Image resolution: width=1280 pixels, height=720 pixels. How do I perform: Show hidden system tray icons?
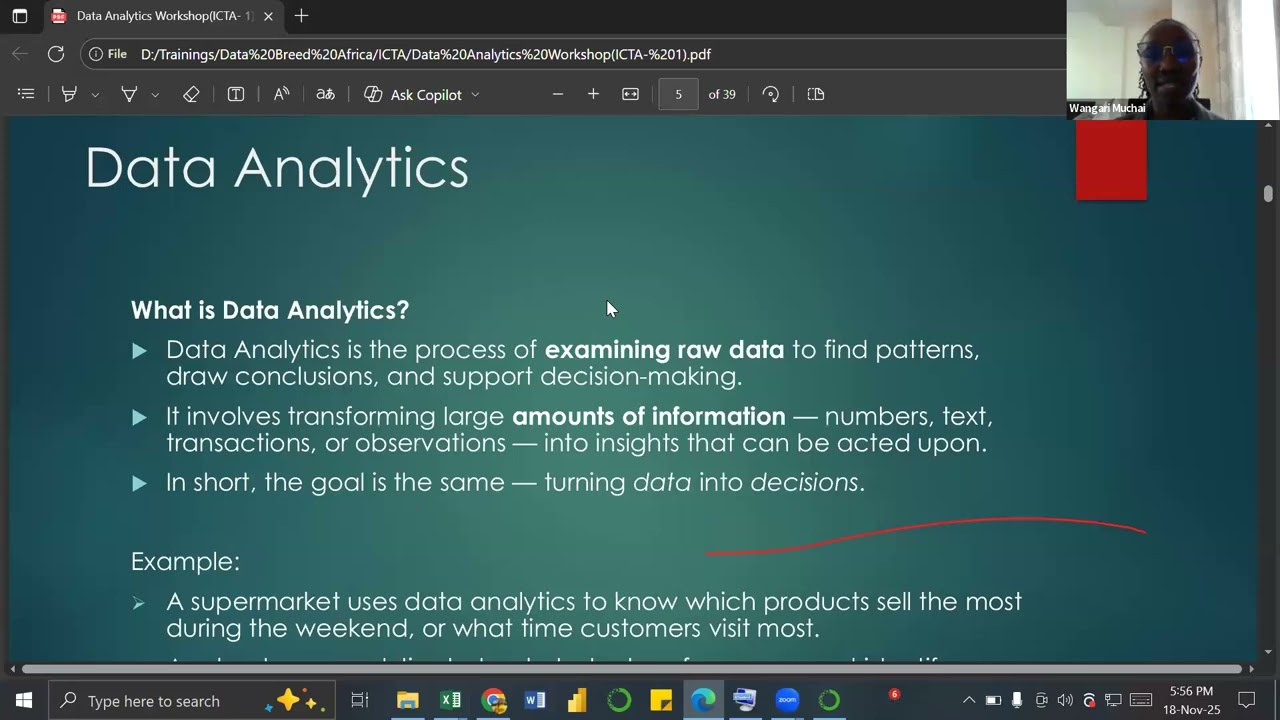(x=968, y=700)
